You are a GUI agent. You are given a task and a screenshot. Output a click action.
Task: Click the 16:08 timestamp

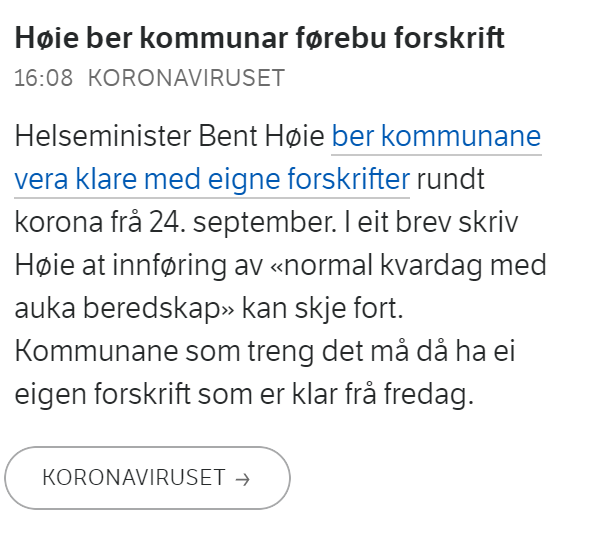click(x=44, y=78)
